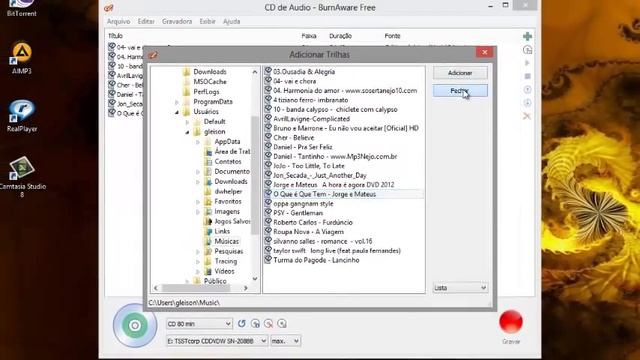The image size is (640, 360).
Task: Click the 'Cher - Believe' file icon
Action: [x=268, y=137]
